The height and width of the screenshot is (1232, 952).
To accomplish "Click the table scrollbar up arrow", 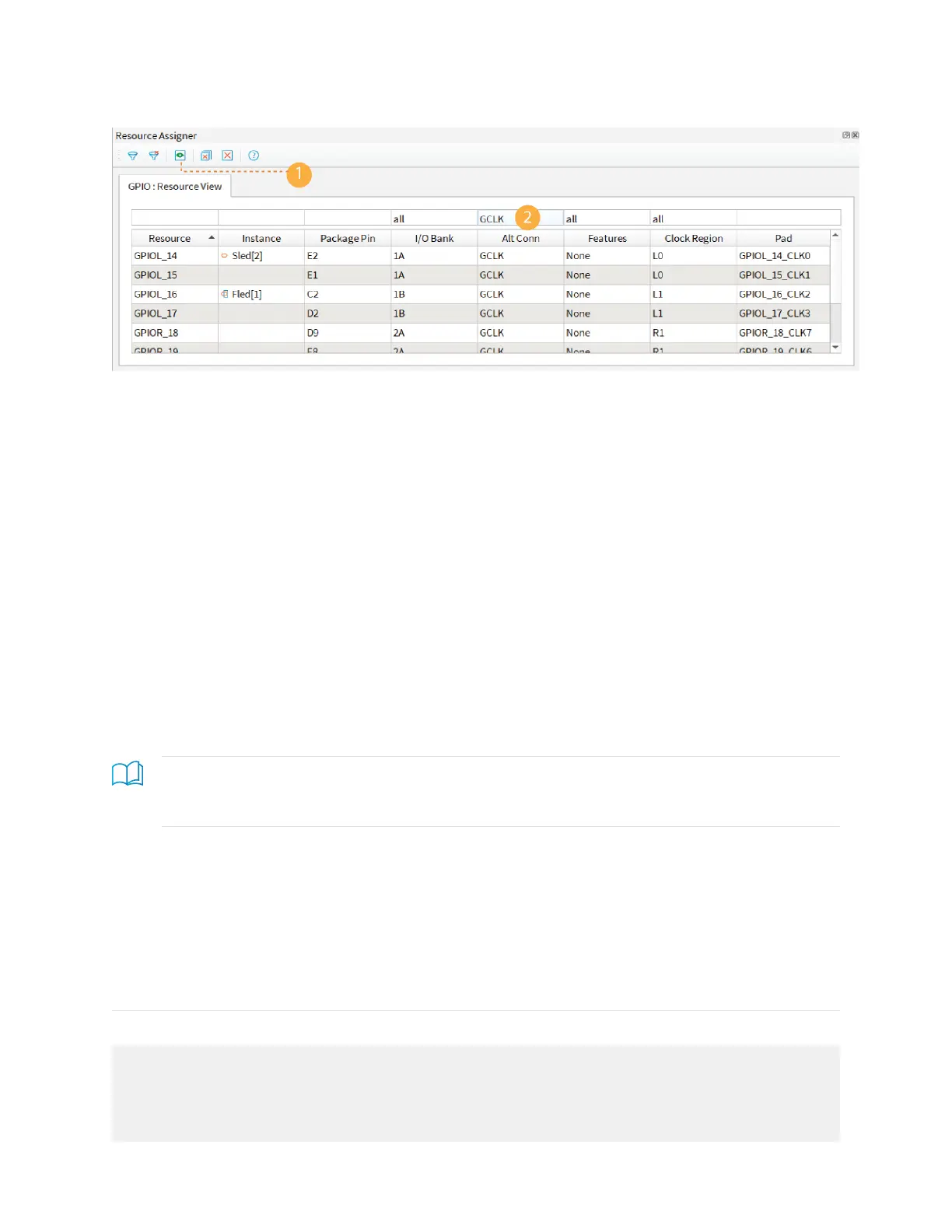I will coord(835,235).
